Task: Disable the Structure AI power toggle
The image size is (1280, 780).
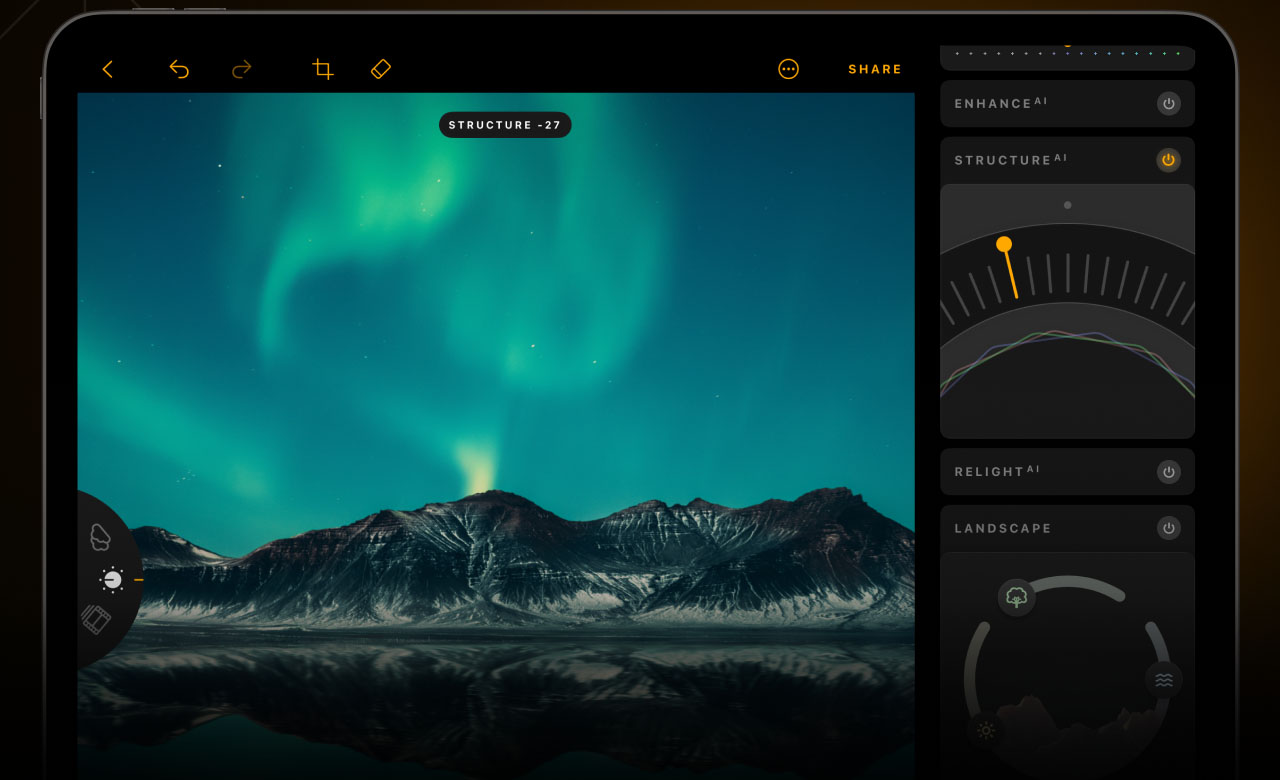Action: coord(1167,160)
